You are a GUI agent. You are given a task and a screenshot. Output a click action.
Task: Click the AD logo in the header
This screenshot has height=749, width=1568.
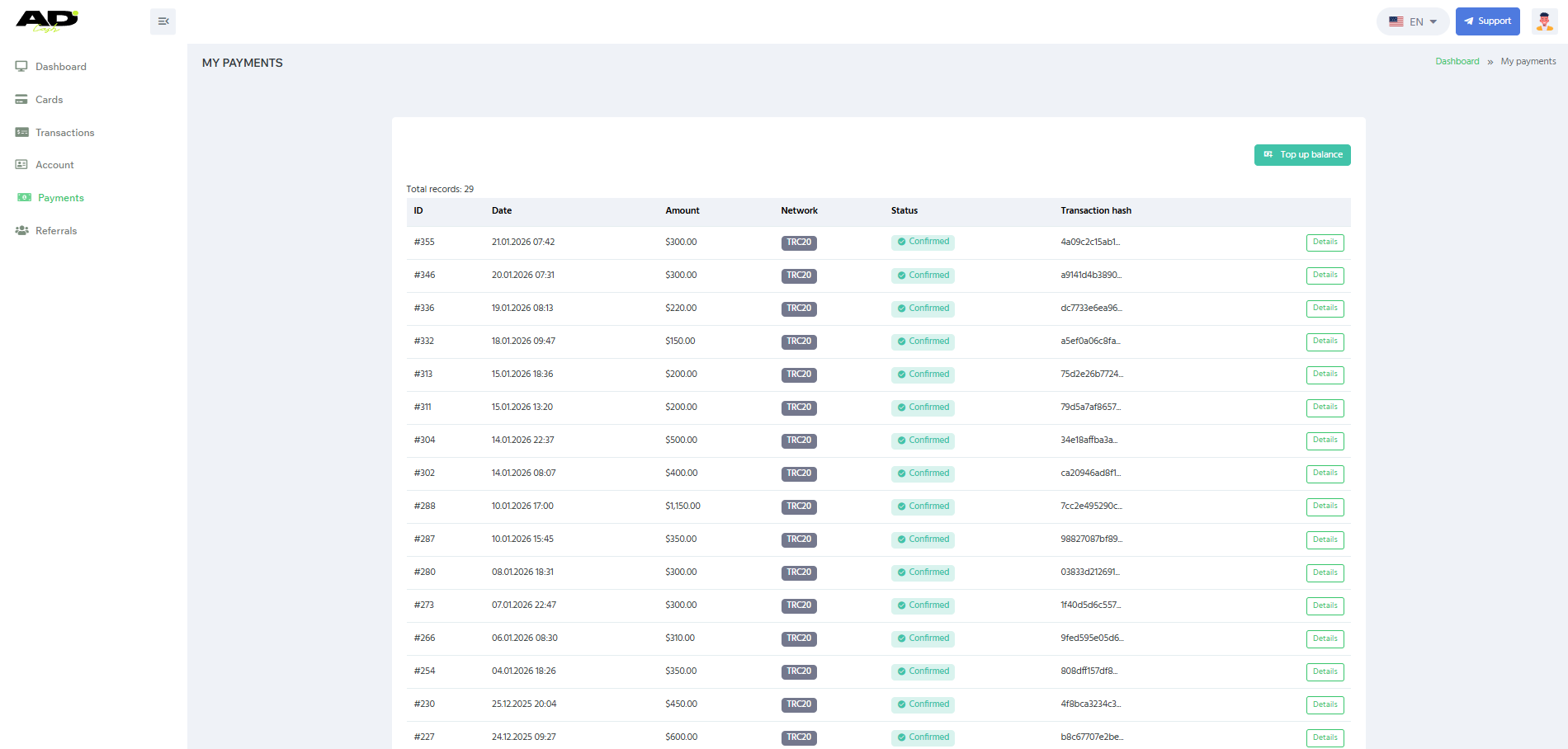click(x=47, y=21)
